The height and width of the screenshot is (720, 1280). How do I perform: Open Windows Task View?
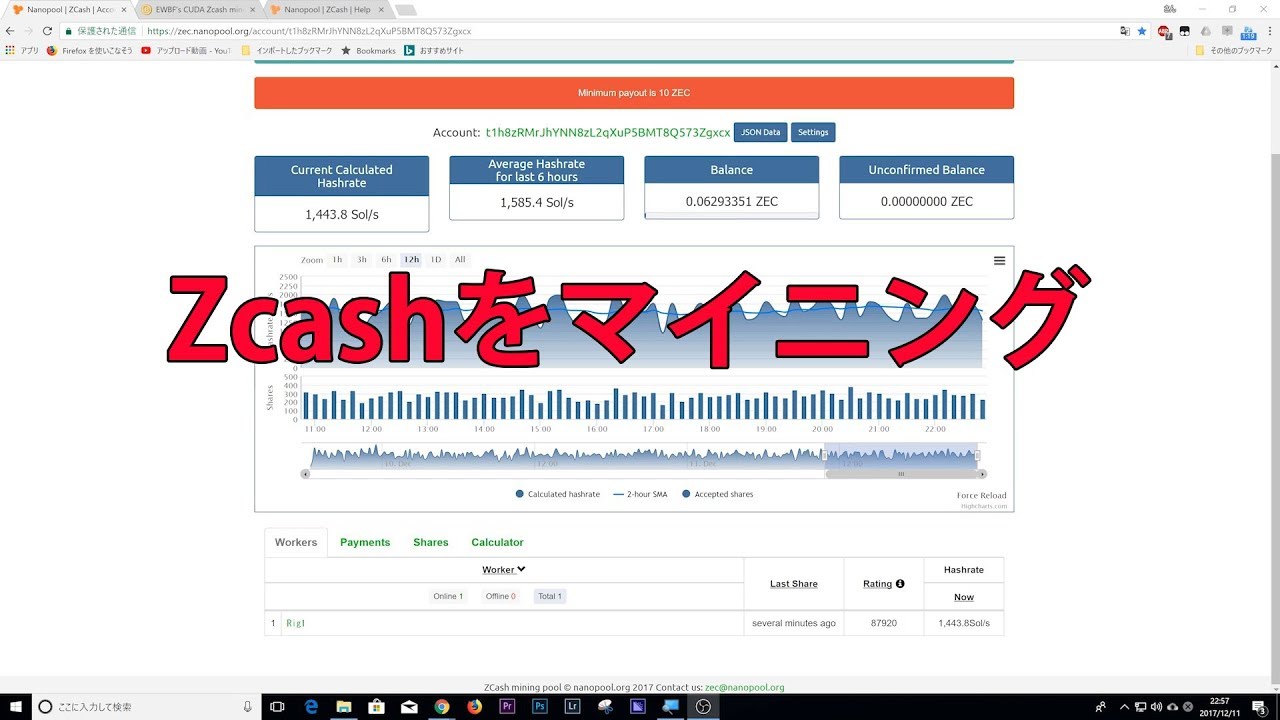click(x=278, y=706)
